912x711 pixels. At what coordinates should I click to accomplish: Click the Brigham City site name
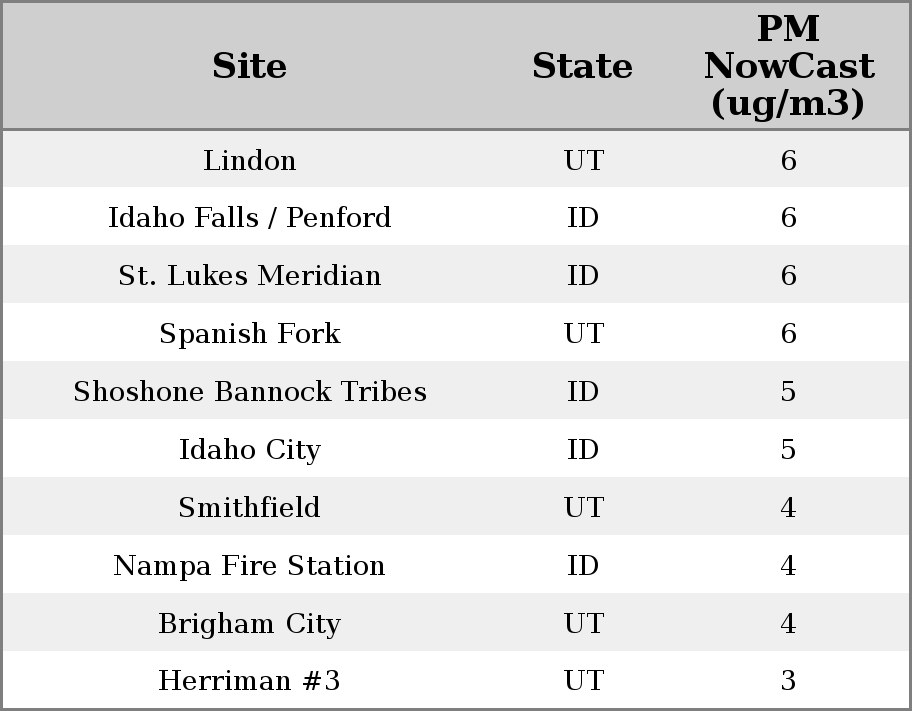(x=249, y=624)
